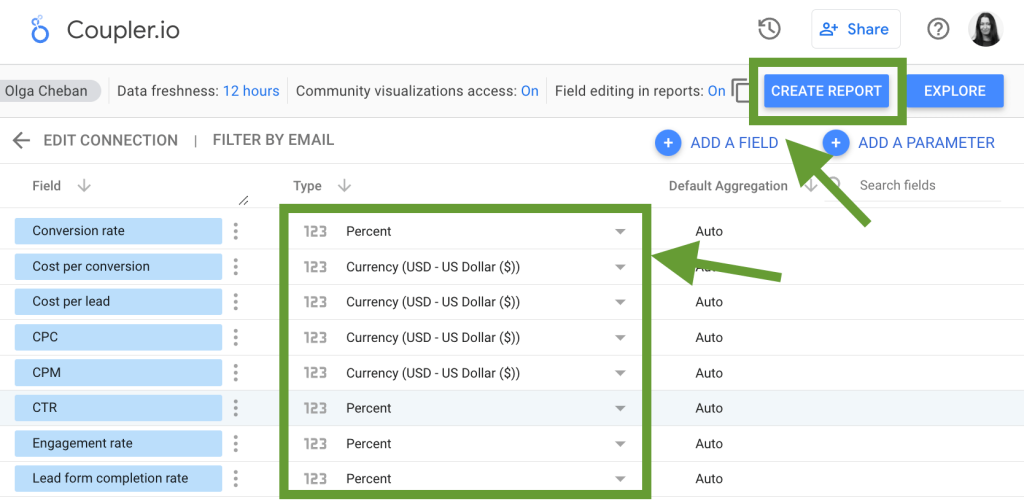Expand Conversion rate type dropdown

point(620,231)
